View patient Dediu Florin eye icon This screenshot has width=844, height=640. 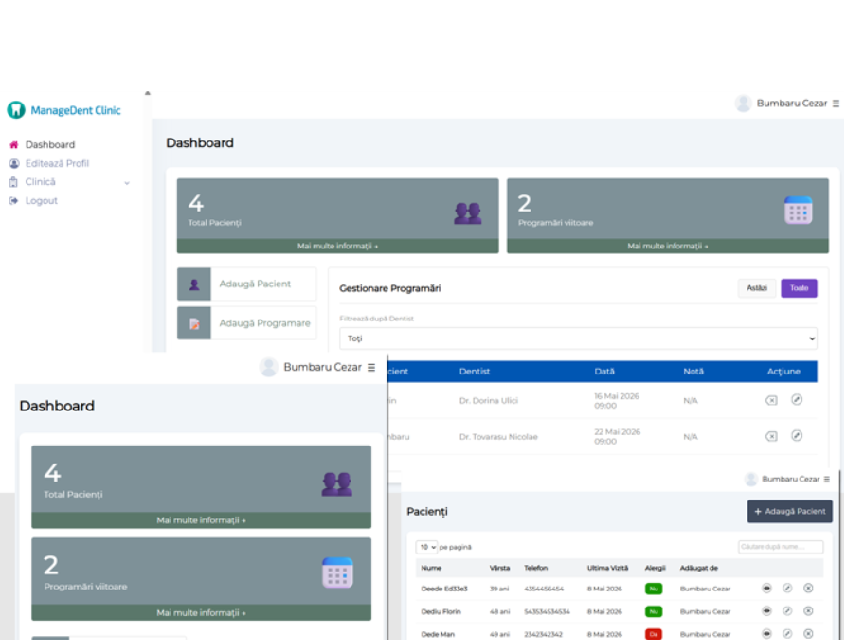point(767,611)
